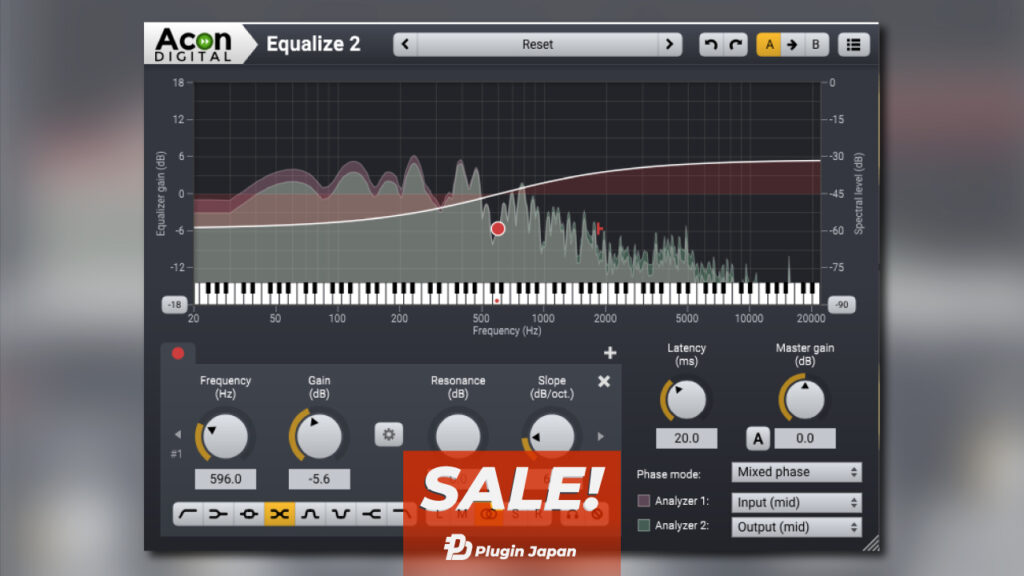Toggle automatic master gain A button
The height and width of the screenshot is (576, 1024).
759,438
